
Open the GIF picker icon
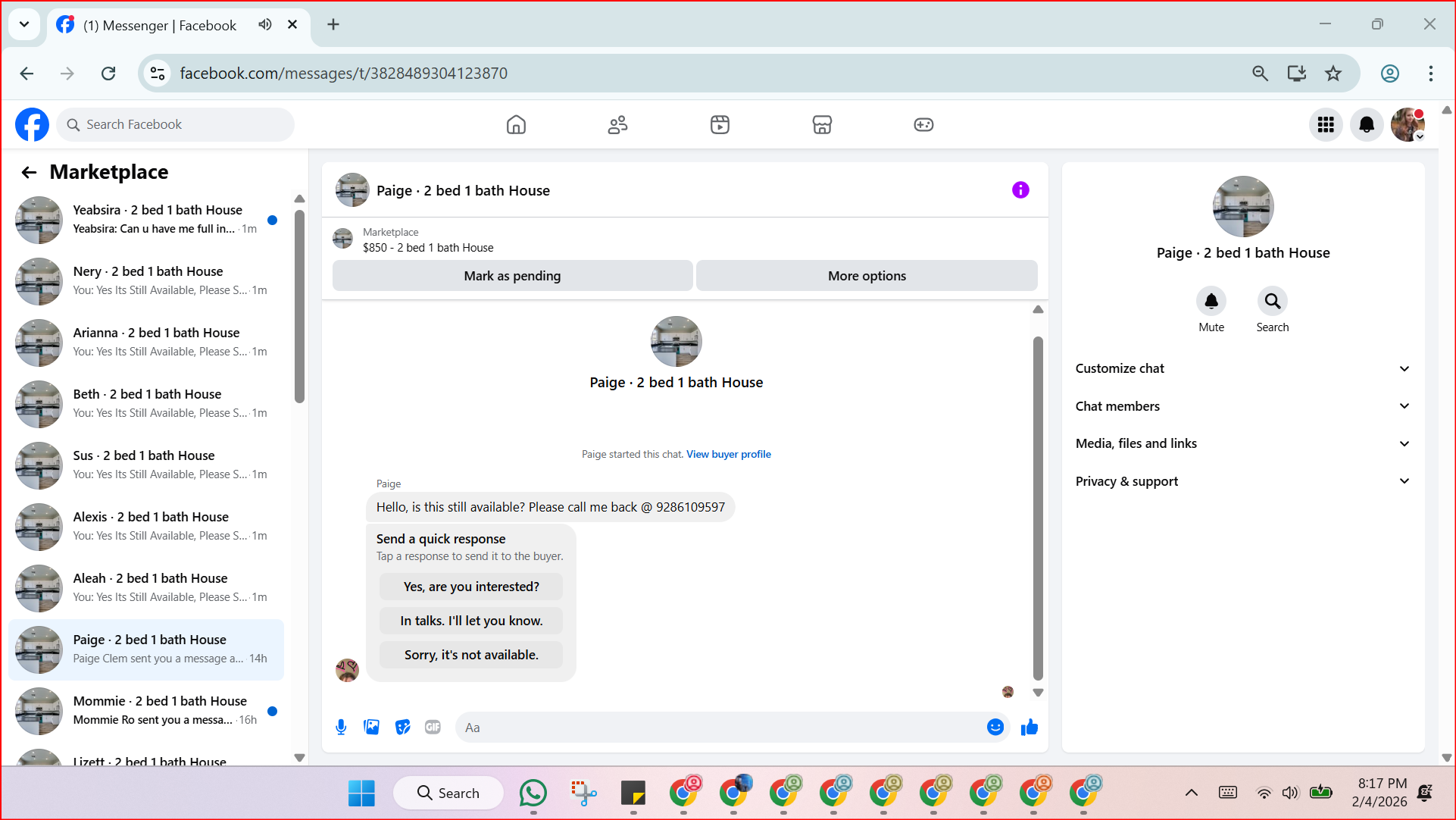(433, 728)
